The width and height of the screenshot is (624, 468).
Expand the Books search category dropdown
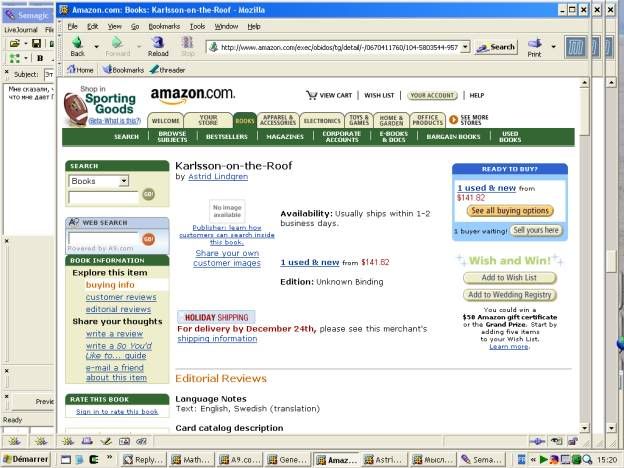124,181
